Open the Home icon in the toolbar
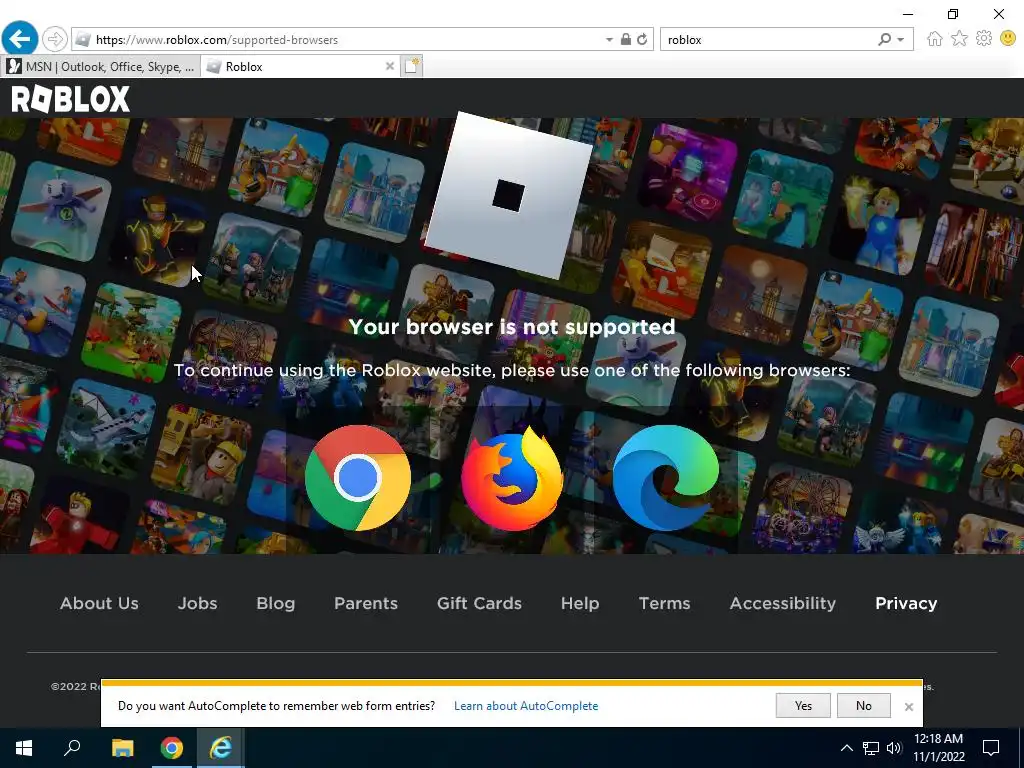The image size is (1024, 768). click(935, 39)
